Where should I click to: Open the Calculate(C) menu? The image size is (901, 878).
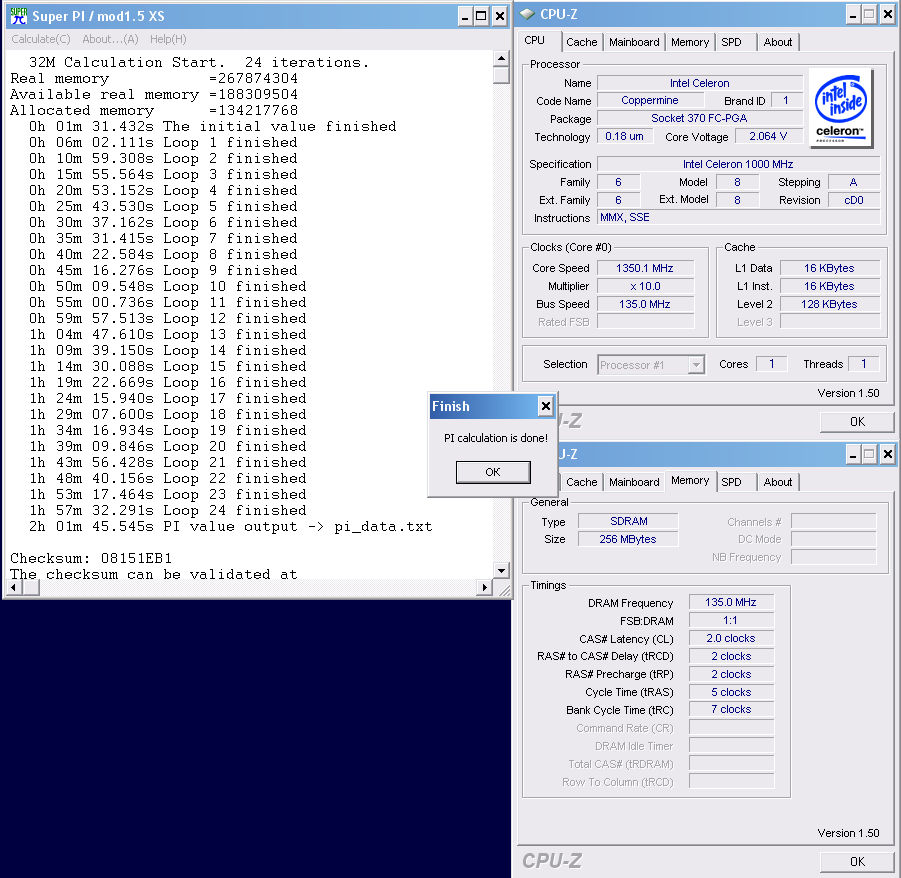click(x=41, y=39)
